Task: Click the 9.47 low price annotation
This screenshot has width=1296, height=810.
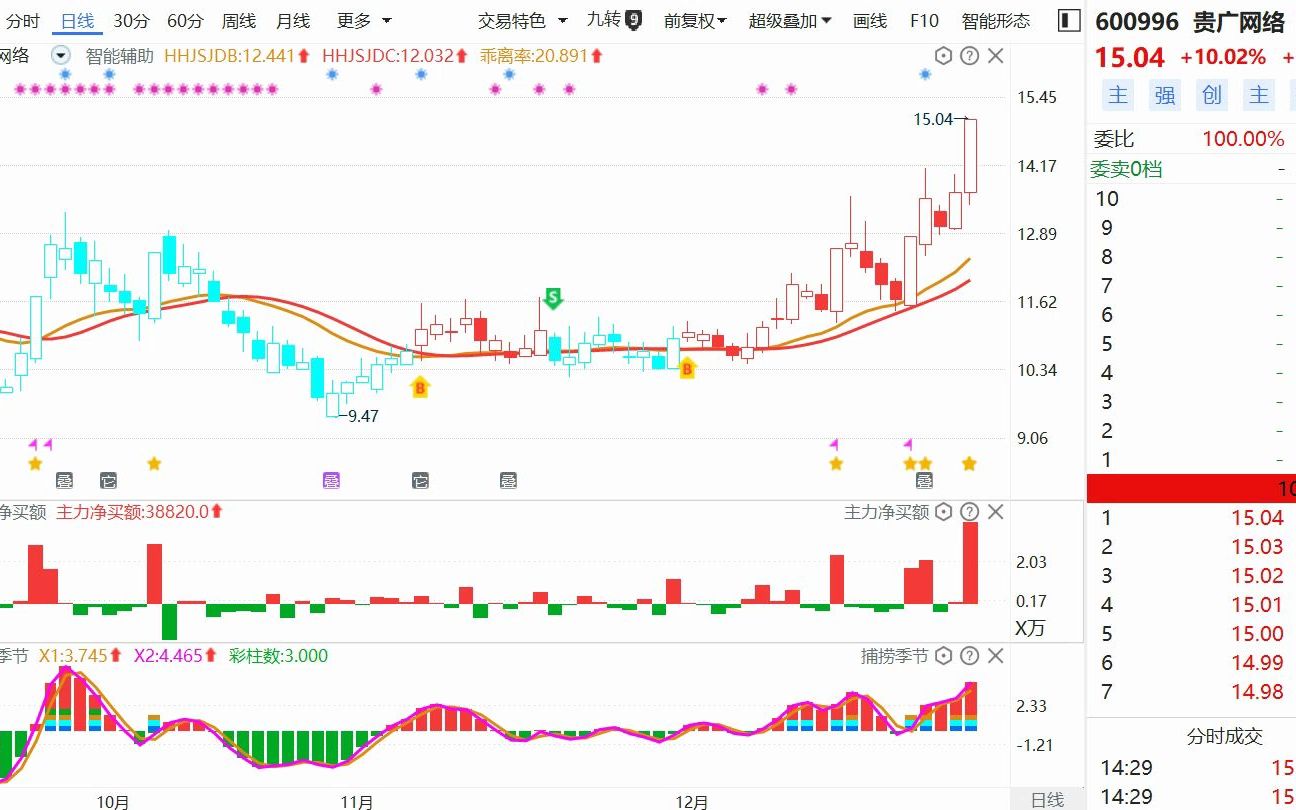Action: [x=363, y=416]
